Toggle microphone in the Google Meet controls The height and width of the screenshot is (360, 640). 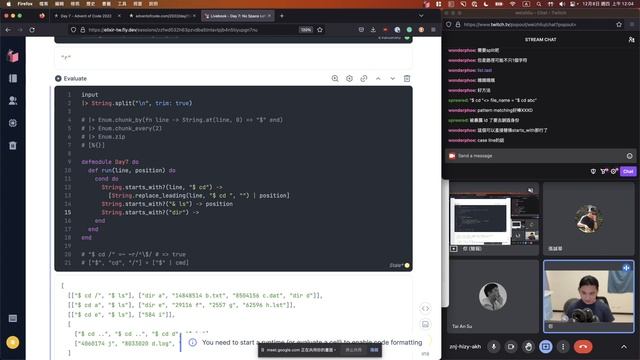(x=493, y=347)
